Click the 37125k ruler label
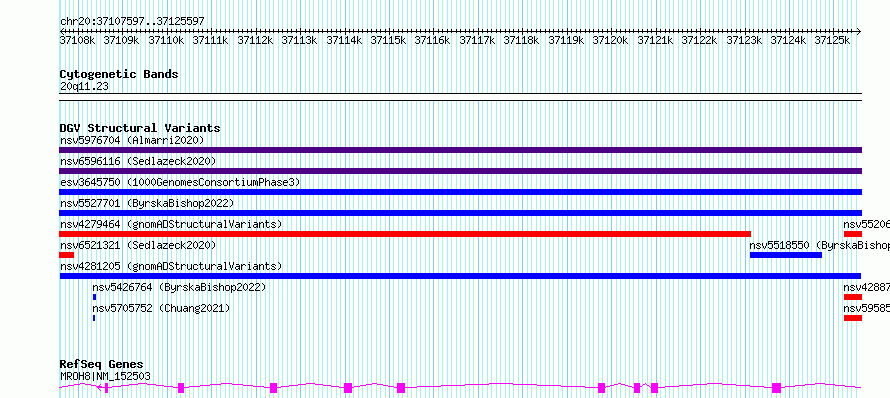890x398 pixels. [x=833, y=40]
